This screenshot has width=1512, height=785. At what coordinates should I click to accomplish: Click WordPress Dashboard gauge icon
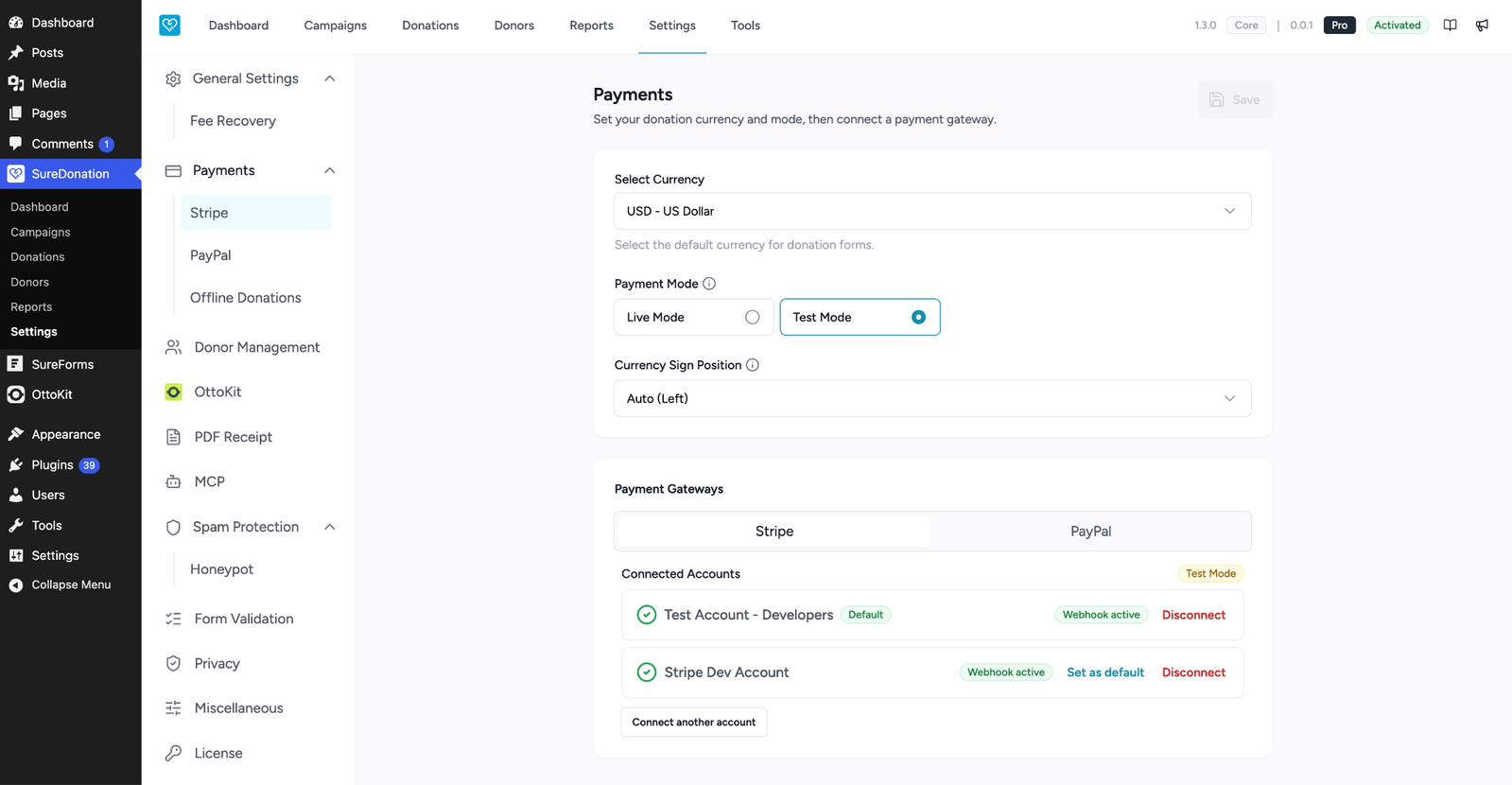16,23
